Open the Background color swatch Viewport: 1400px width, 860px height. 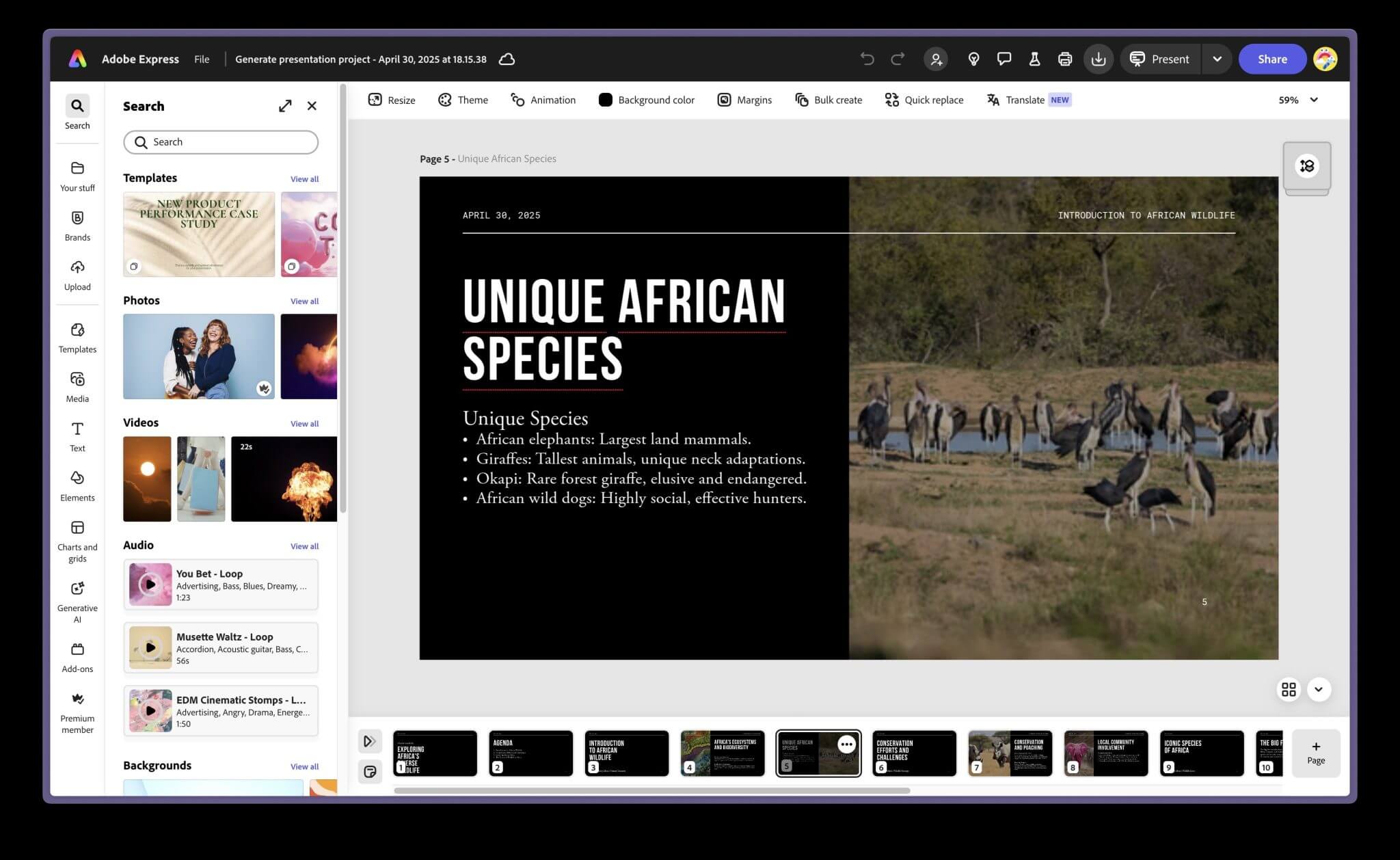[605, 100]
